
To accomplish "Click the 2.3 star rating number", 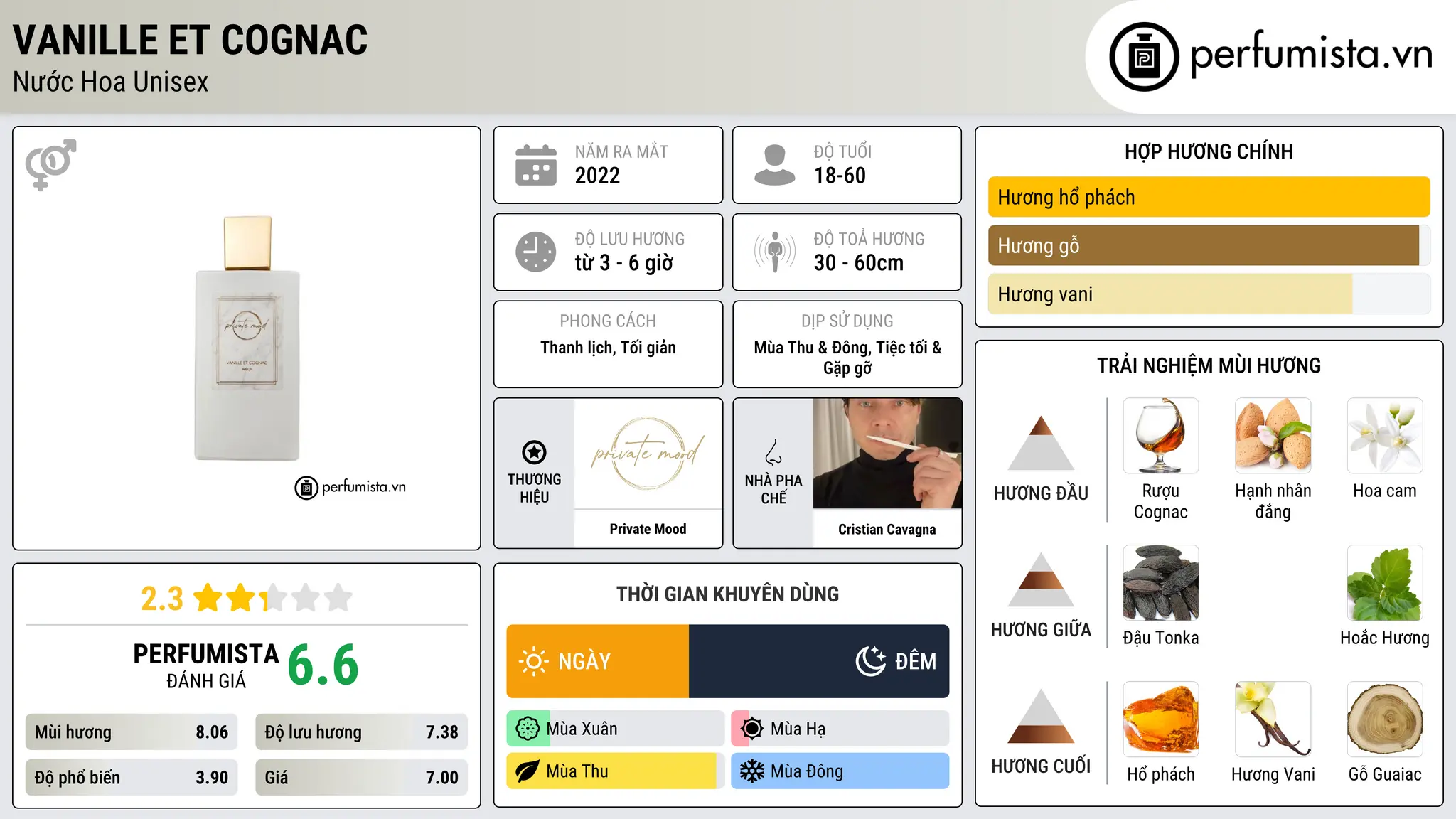I will point(162,599).
